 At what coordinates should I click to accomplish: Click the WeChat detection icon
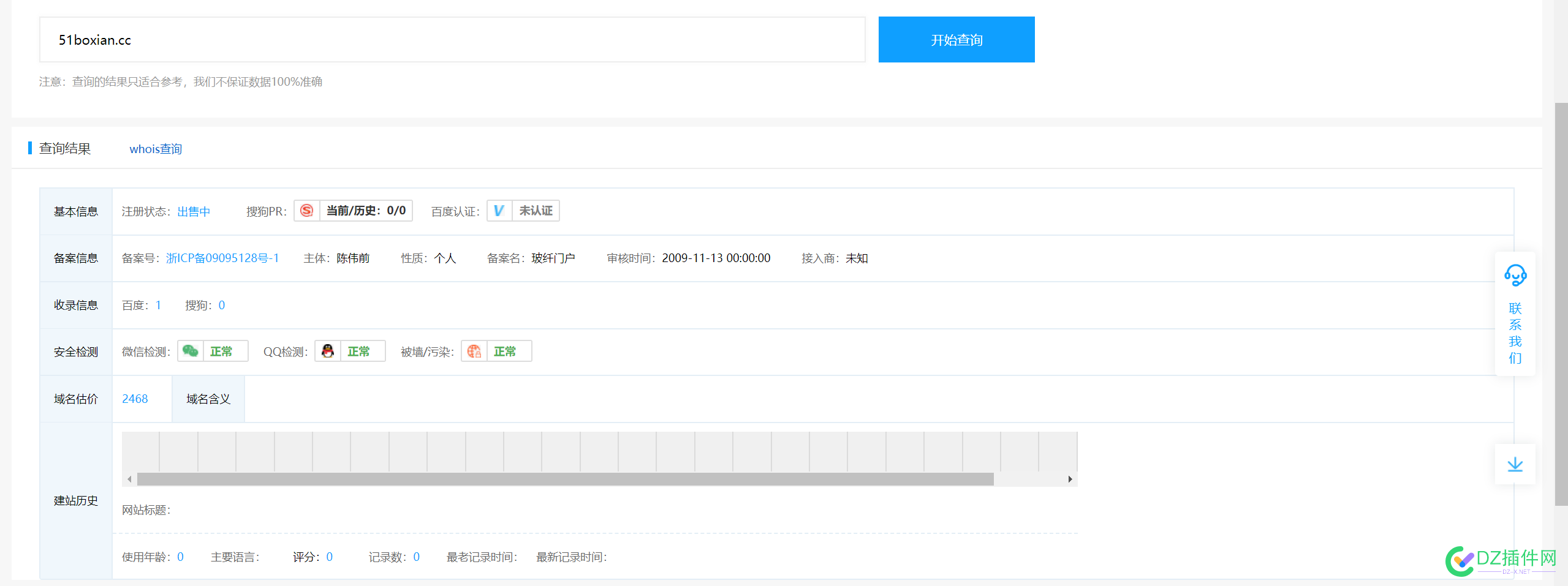[191, 351]
